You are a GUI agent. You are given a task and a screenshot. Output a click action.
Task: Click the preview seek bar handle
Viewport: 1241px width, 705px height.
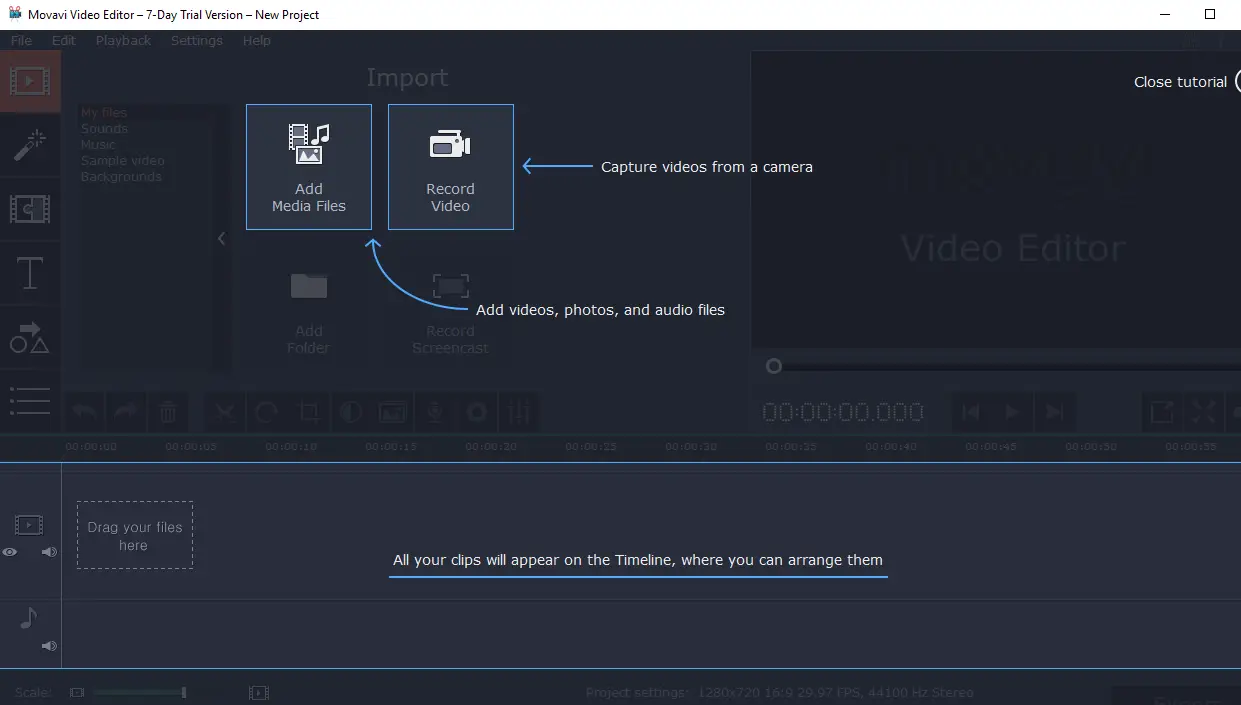coord(773,366)
